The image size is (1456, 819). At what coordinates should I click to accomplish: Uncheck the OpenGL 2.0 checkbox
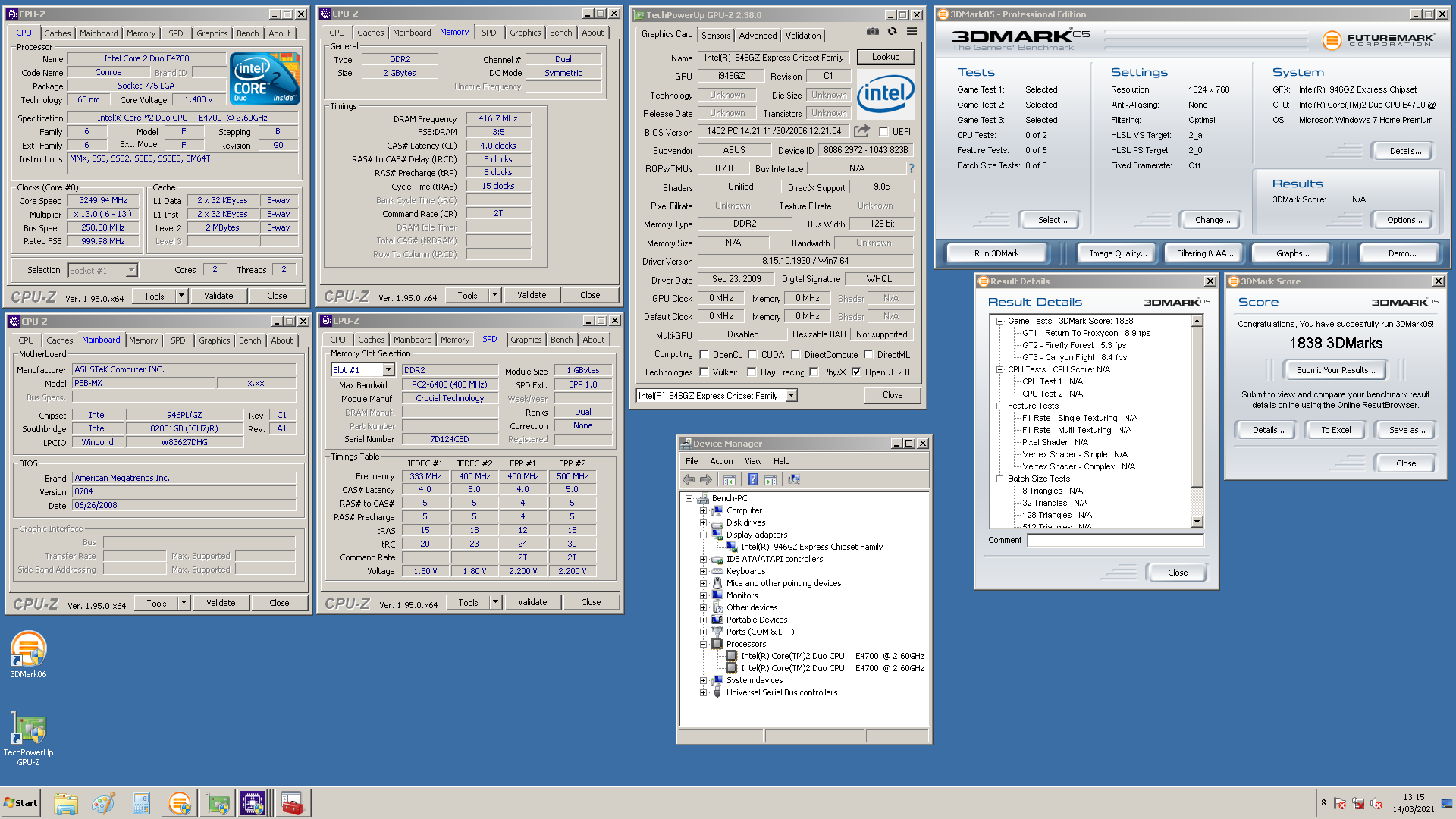point(856,372)
